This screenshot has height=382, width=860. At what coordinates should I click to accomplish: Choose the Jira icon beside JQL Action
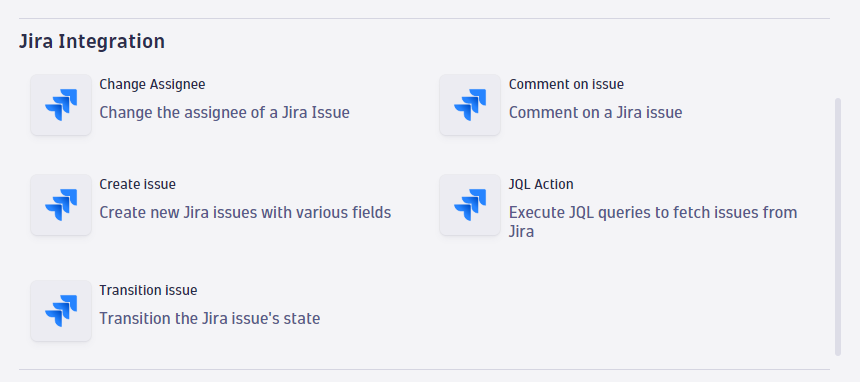pyautogui.click(x=470, y=205)
